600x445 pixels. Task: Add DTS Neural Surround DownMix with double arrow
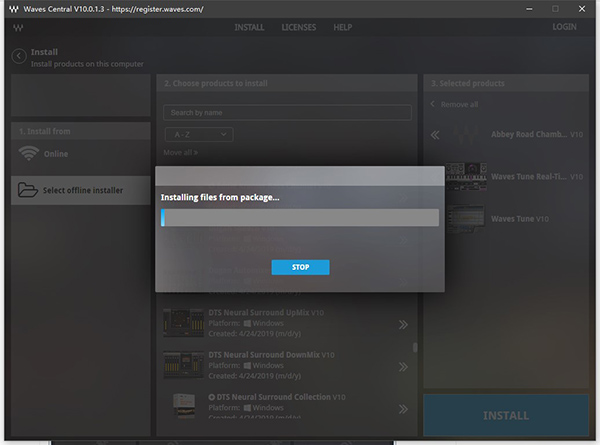point(403,367)
